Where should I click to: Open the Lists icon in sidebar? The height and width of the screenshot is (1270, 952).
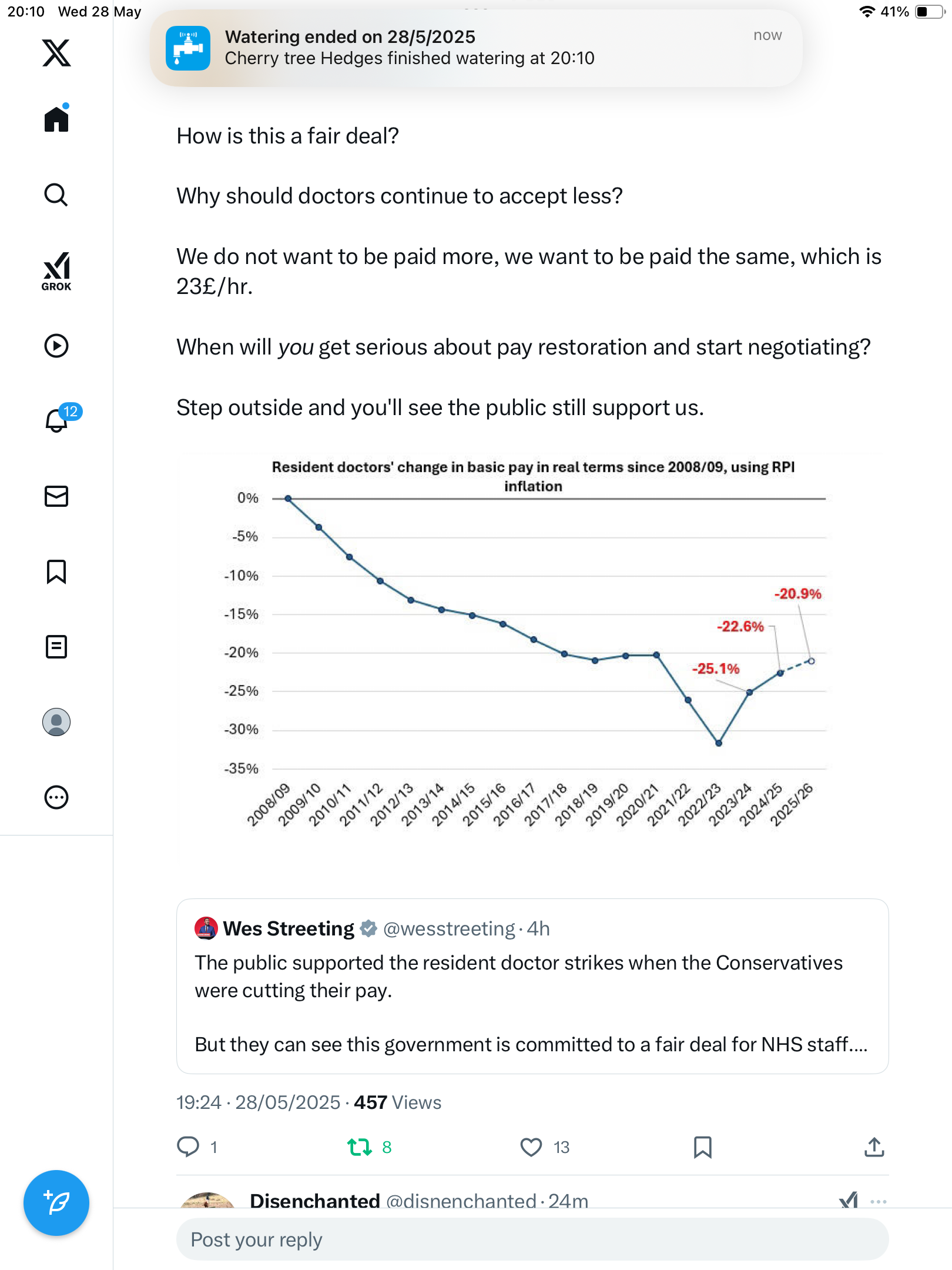click(56, 647)
